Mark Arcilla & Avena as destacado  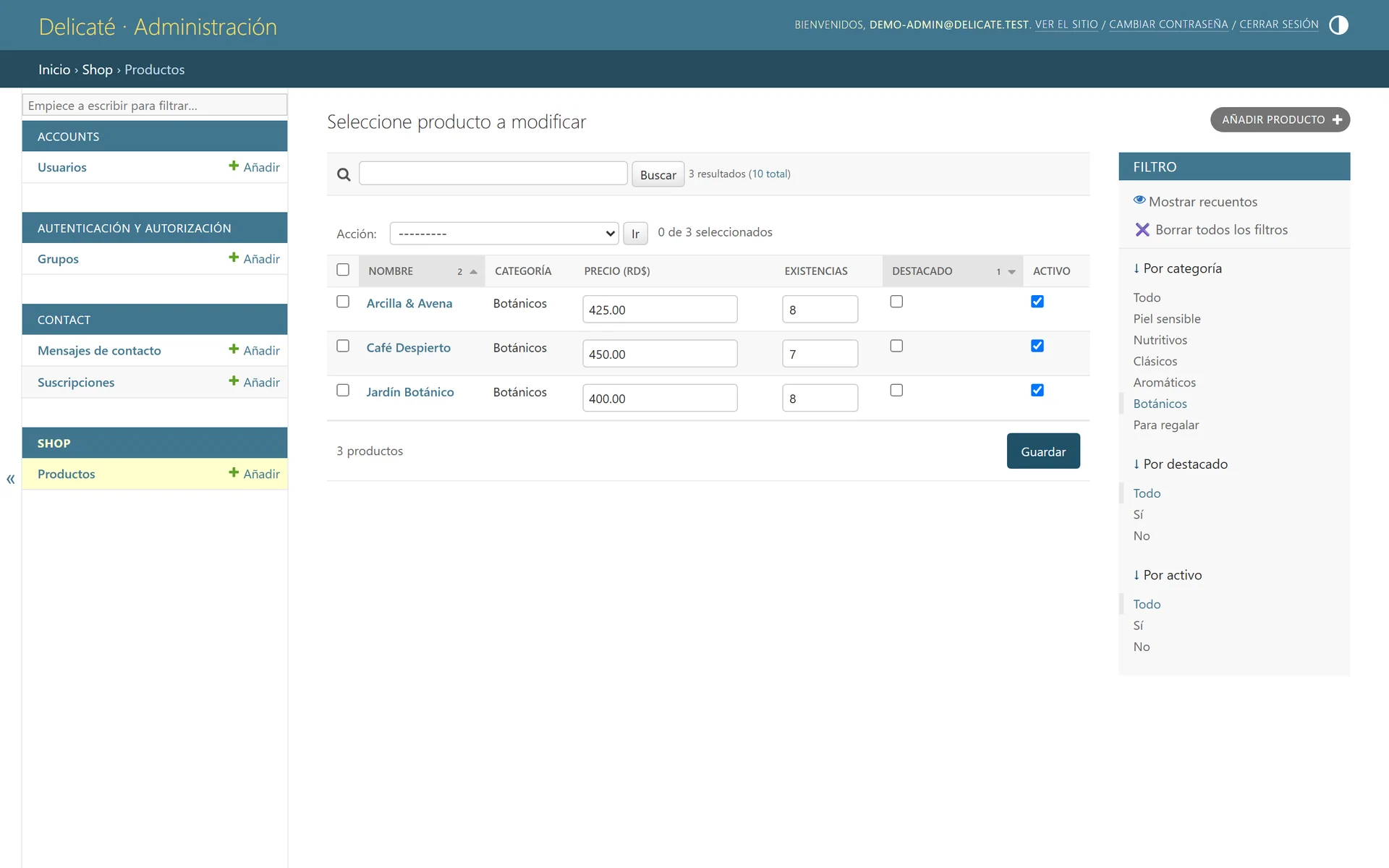[x=896, y=302]
